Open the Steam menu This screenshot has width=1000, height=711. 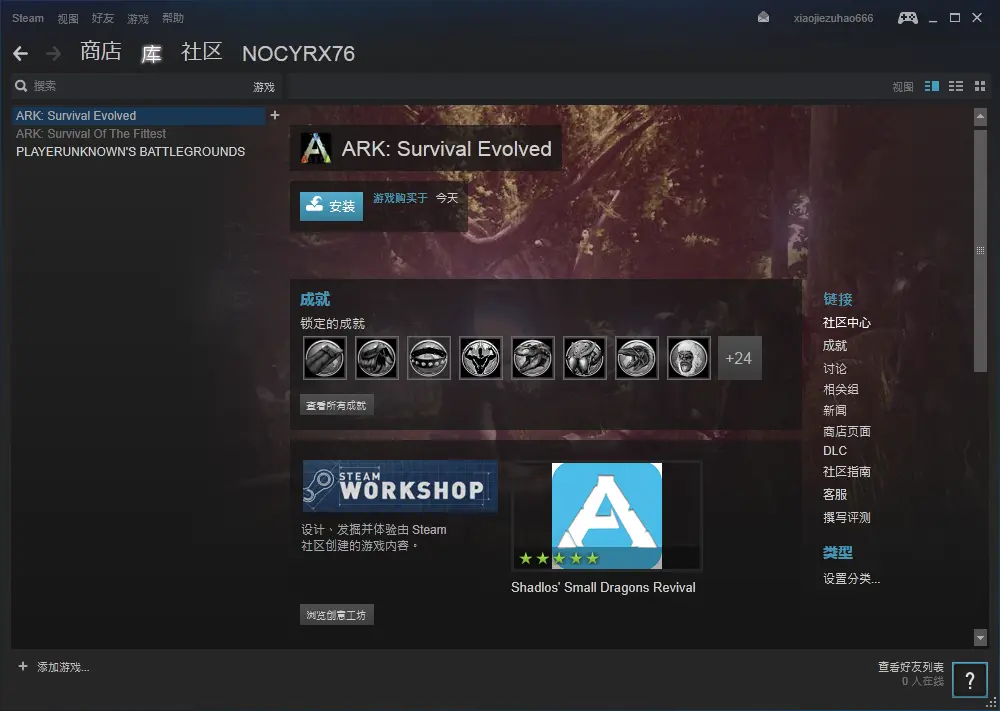pos(28,18)
